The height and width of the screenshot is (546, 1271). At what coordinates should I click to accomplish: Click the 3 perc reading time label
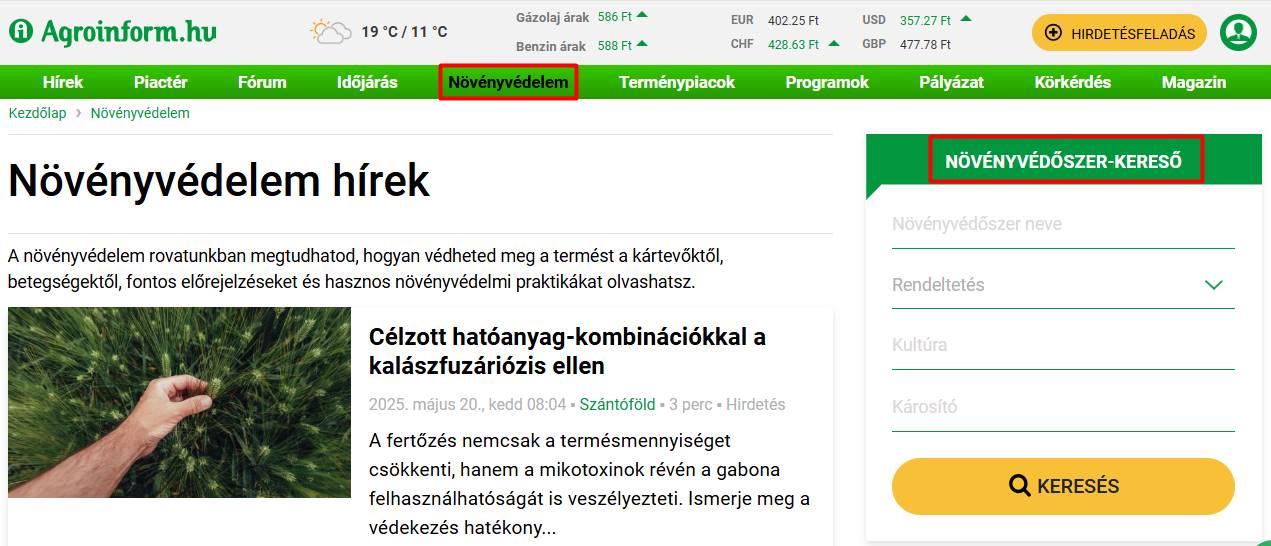tap(691, 405)
